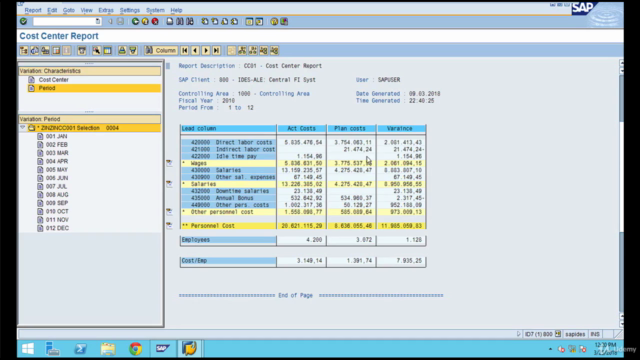This screenshot has height=360, width=640.
Task: Open the Extras menu
Action: [x=106, y=10]
